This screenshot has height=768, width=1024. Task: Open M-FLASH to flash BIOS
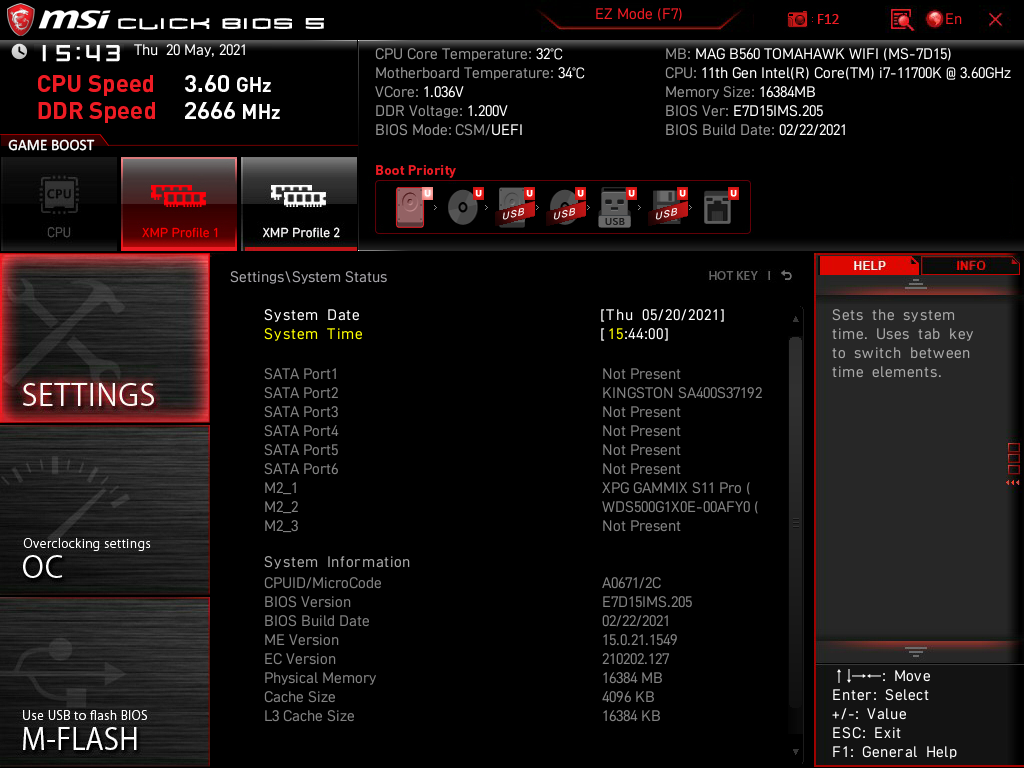[x=104, y=682]
